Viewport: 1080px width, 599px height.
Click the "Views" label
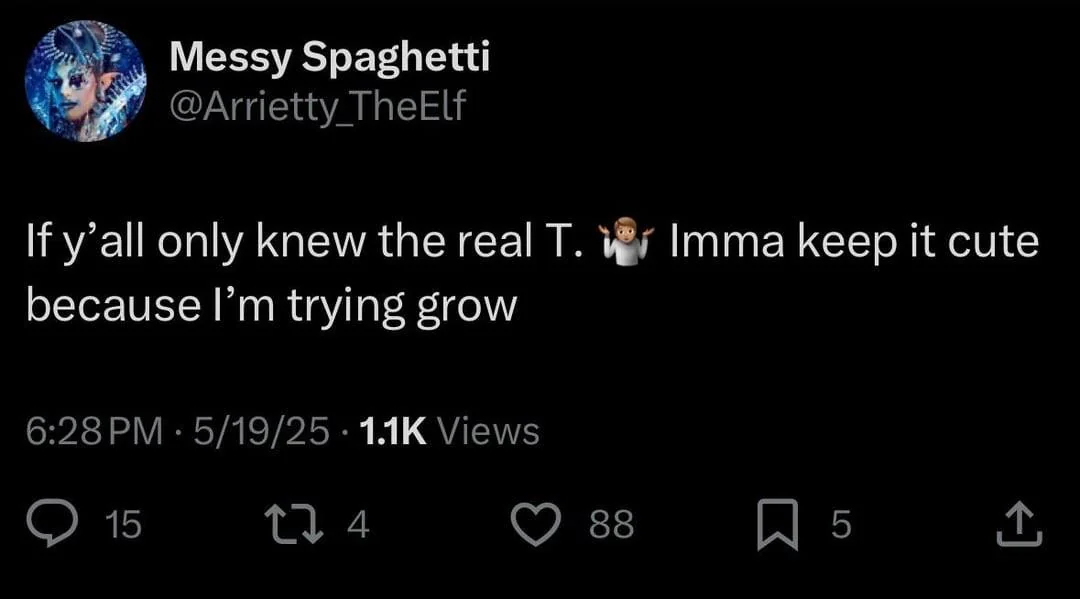[x=489, y=432]
